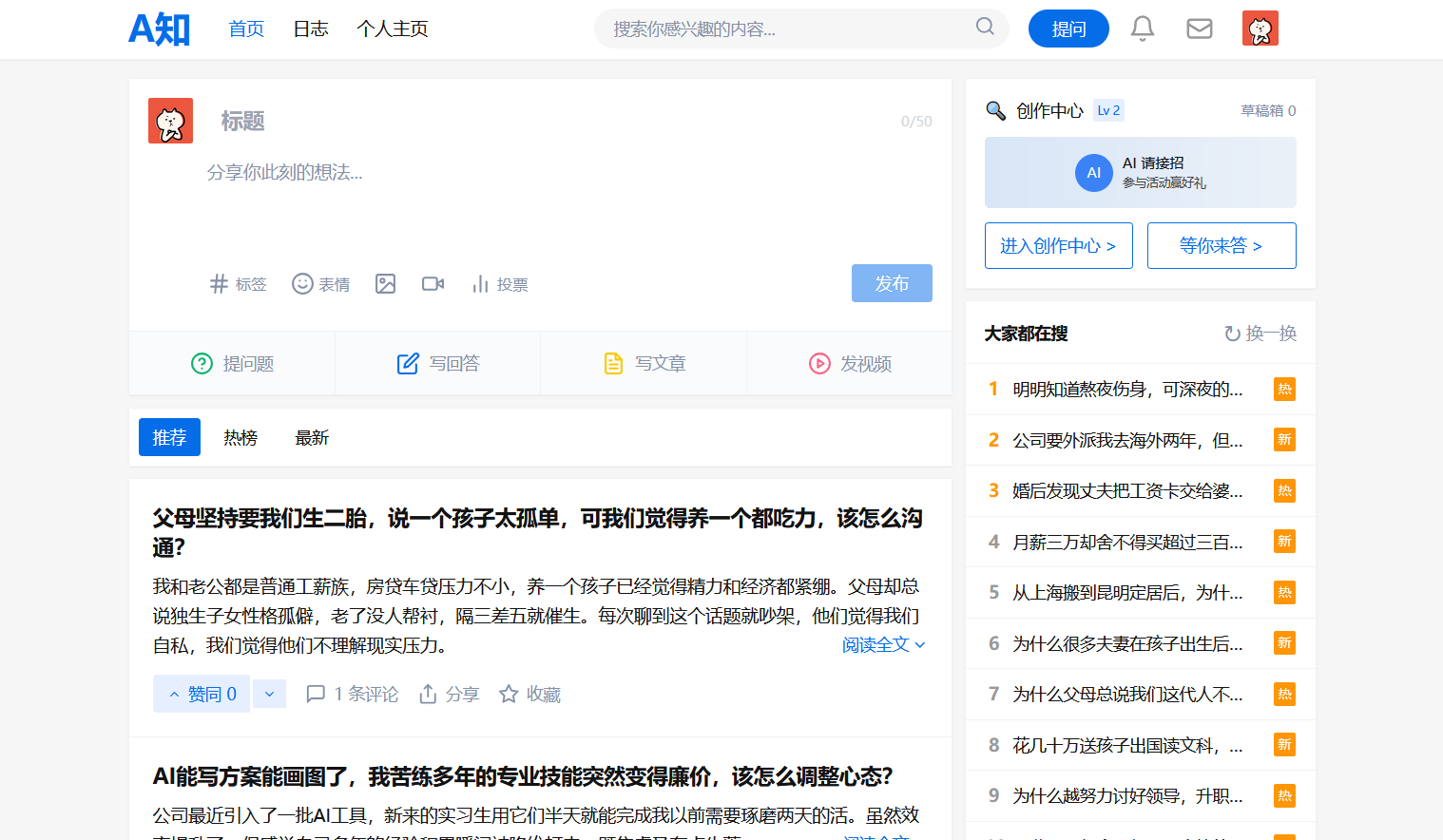Open the user avatar in the header
The image size is (1443, 840).
pos(1260,29)
